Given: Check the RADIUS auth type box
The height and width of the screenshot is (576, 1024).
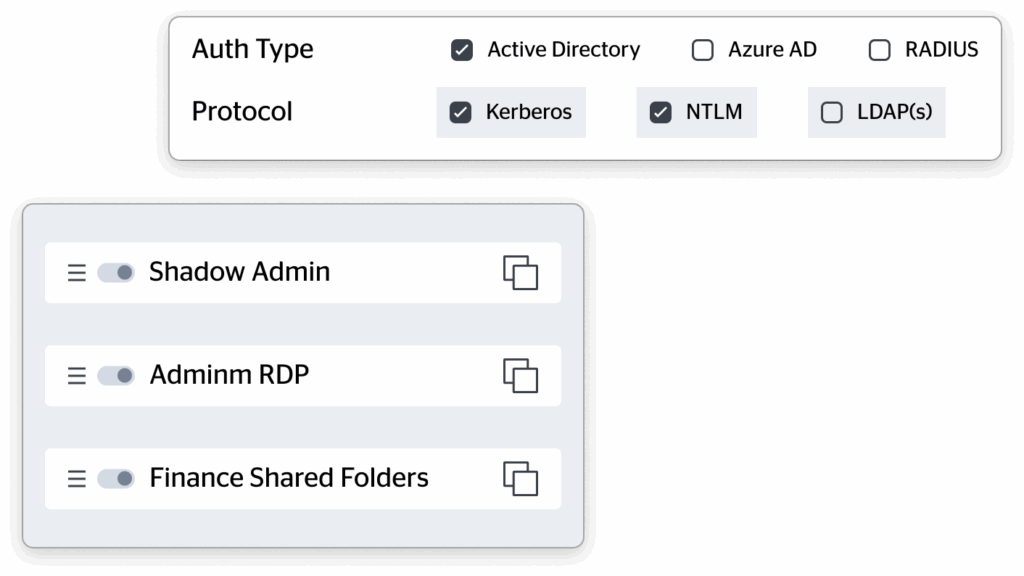Looking at the screenshot, I should tap(880, 50).
